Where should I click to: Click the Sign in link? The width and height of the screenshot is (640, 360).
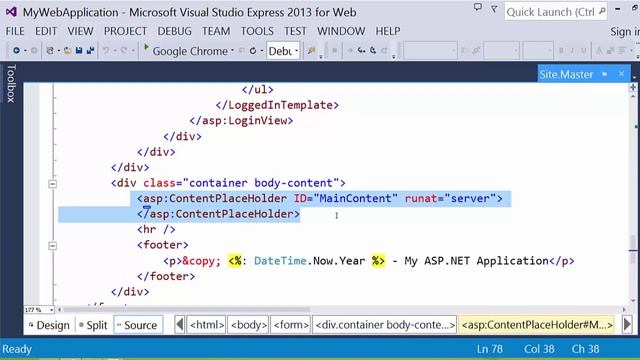[x=624, y=31]
